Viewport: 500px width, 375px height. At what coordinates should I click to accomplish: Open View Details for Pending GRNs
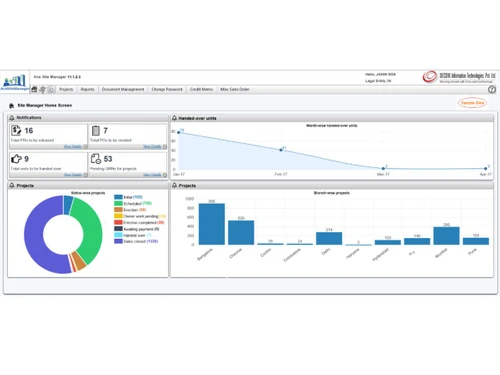152,175
